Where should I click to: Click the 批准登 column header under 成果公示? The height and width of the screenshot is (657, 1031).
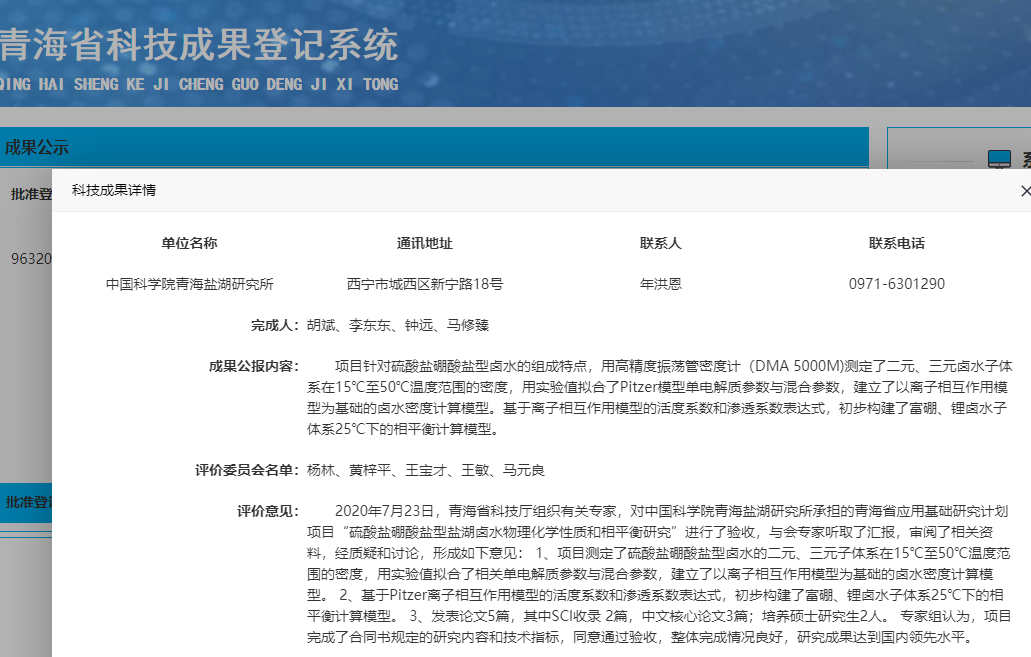click(x=30, y=194)
